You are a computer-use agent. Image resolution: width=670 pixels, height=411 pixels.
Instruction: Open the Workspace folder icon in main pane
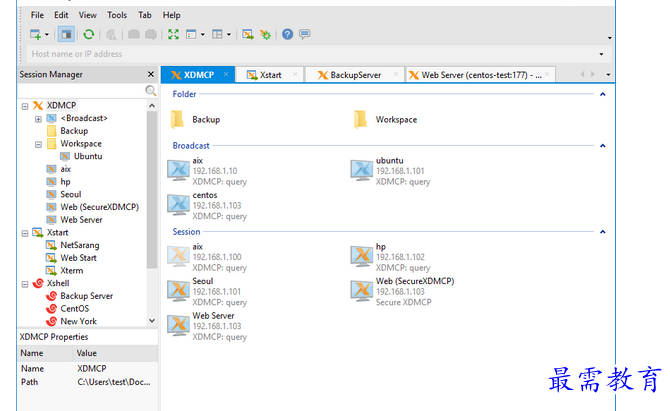click(361, 120)
